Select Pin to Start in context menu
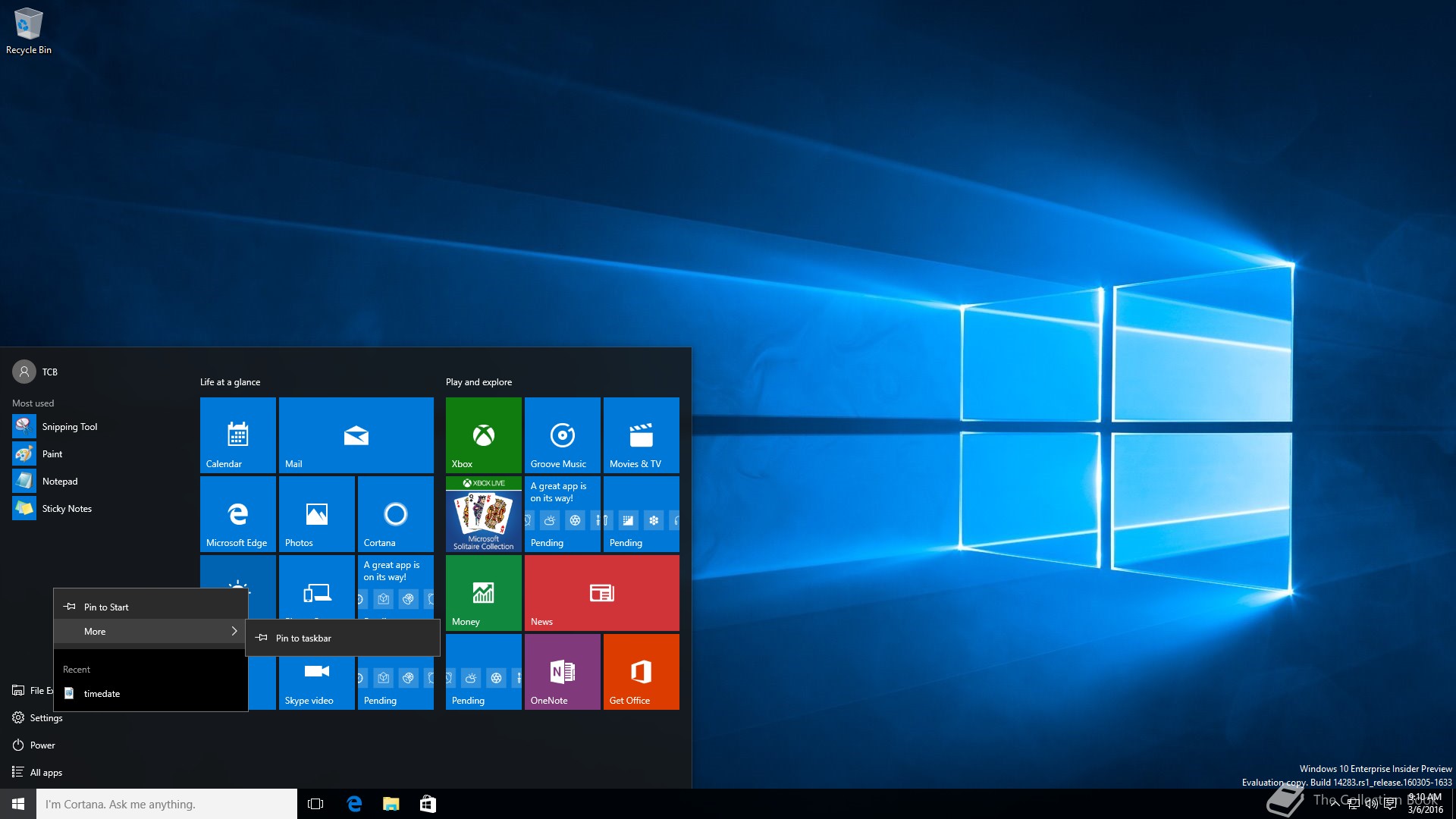The width and height of the screenshot is (1456, 819). [x=151, y=607]
